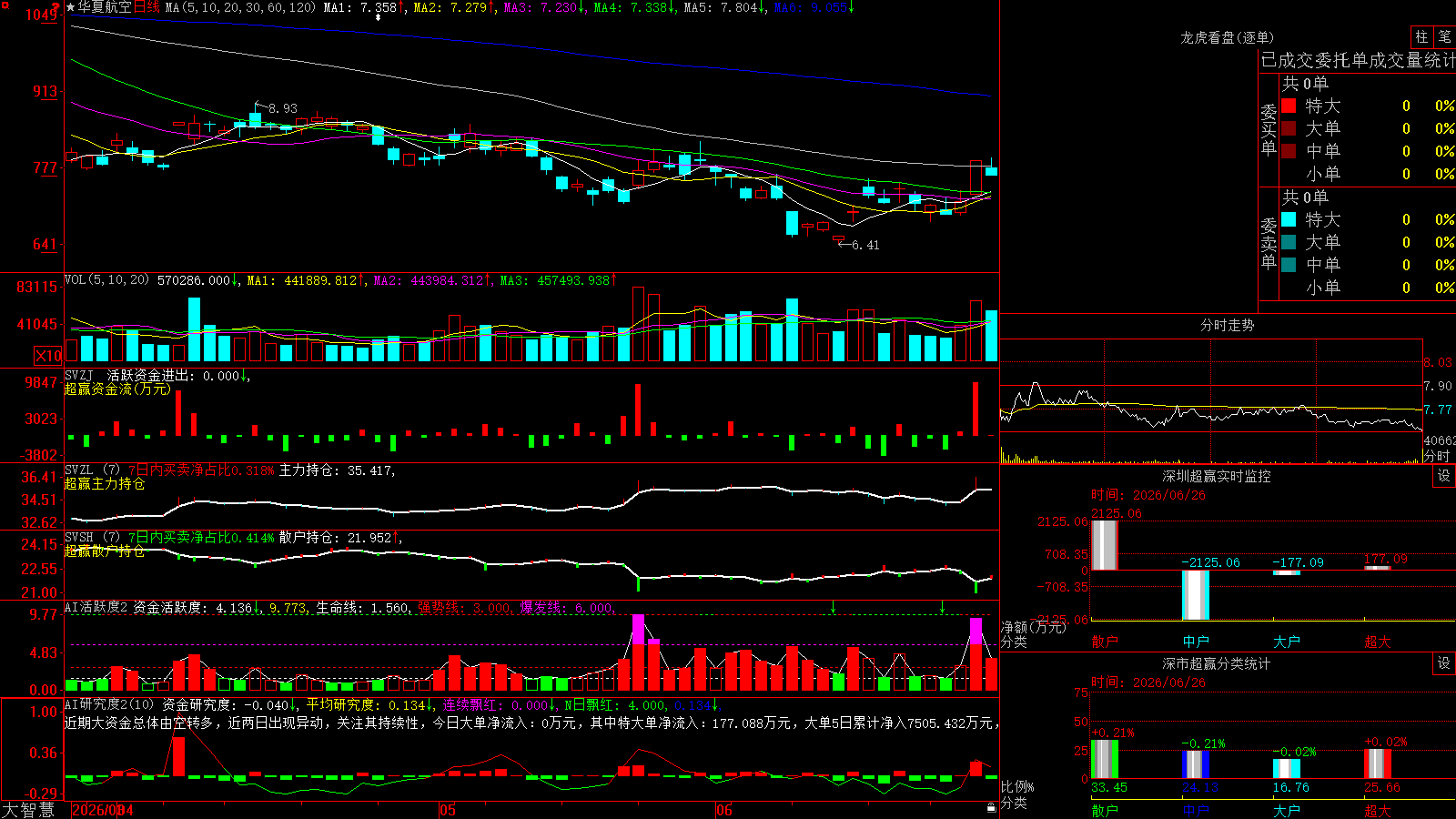Click the 连续飘红: 0.000 label
This screenshot has width=1456, height=819.
pyautogui.click(x=495, y=704)
